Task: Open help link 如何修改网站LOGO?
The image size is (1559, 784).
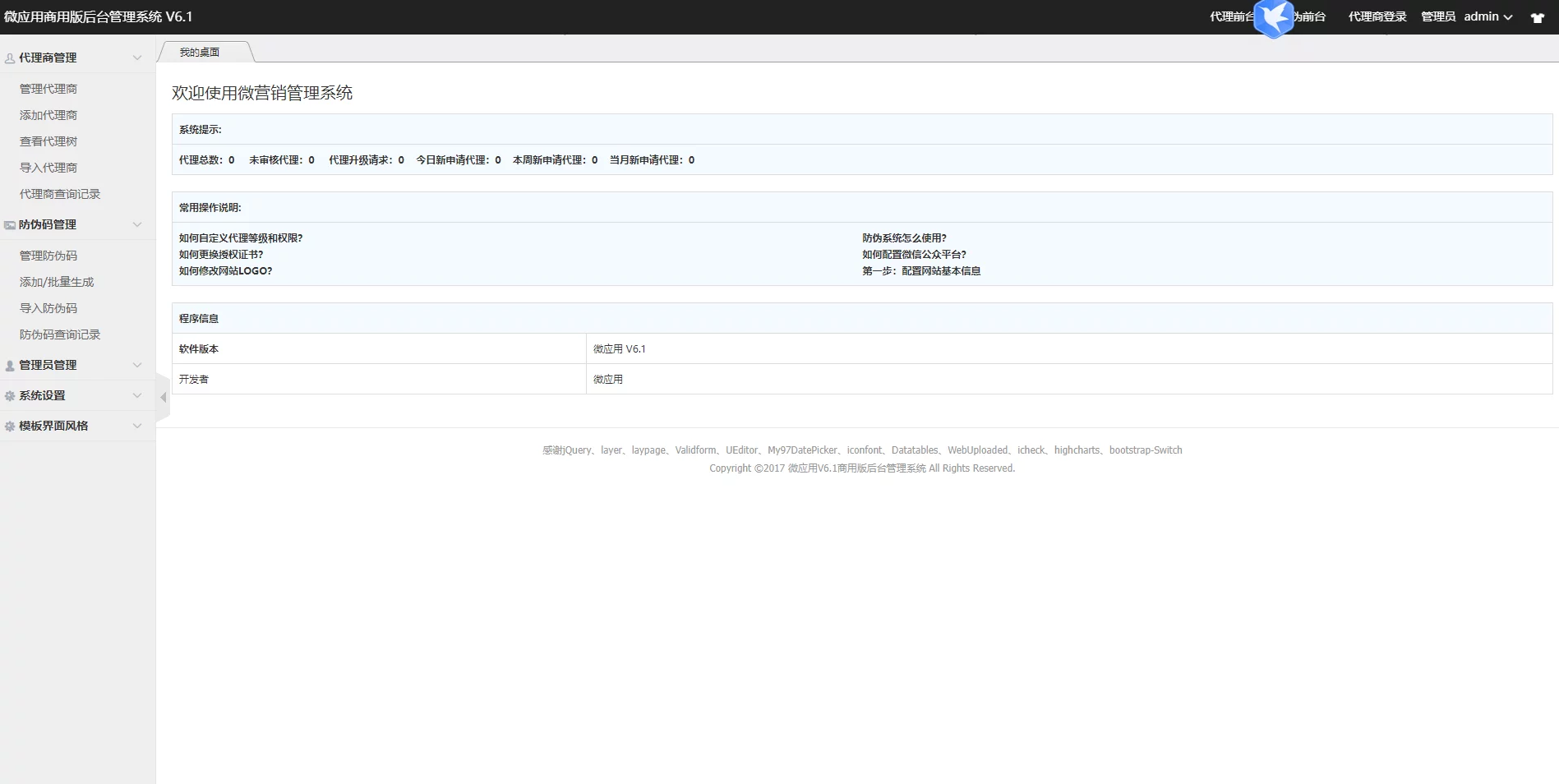Action: (225, 271)
